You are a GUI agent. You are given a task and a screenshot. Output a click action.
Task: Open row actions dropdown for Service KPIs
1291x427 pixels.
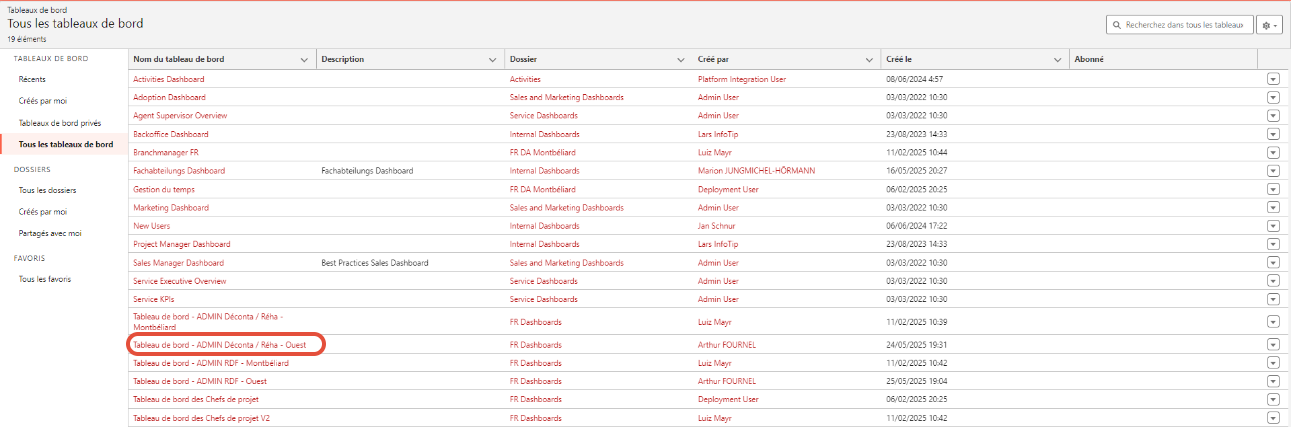coord(1273,300)
